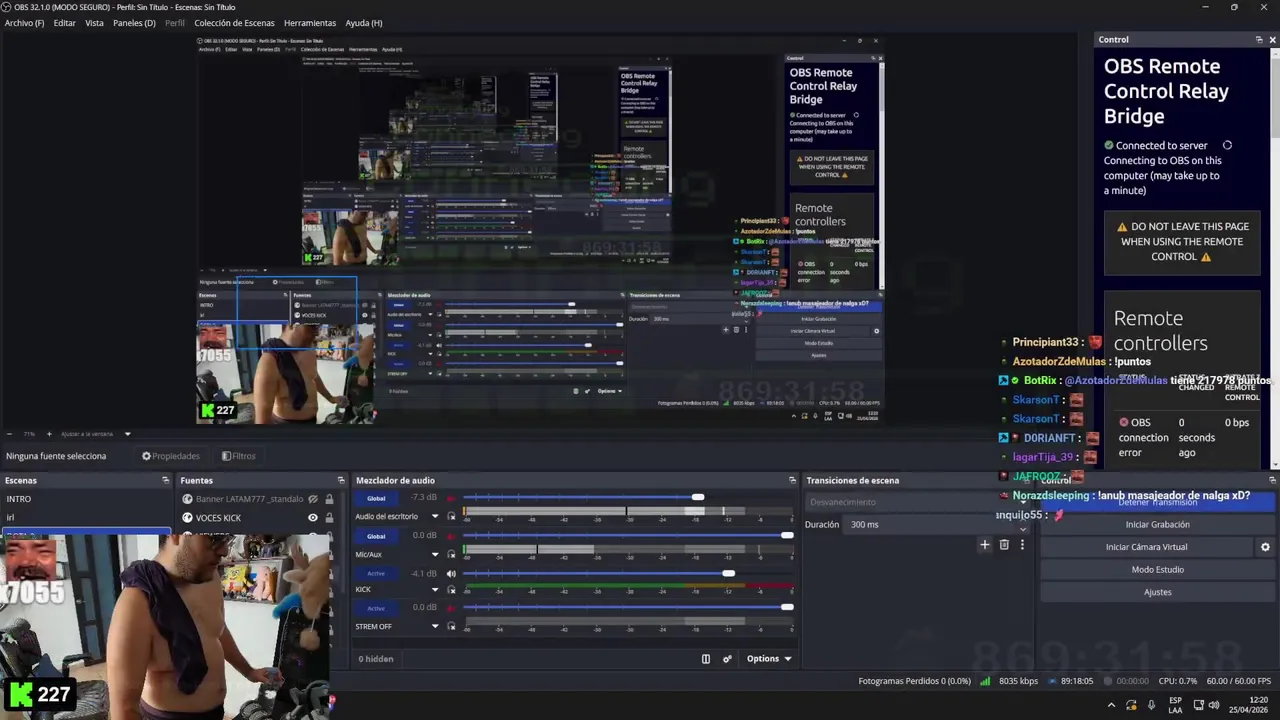Viewport: 1280px width, 720px height.
Task: Open the Vista menu
Action: pos(94,23)
